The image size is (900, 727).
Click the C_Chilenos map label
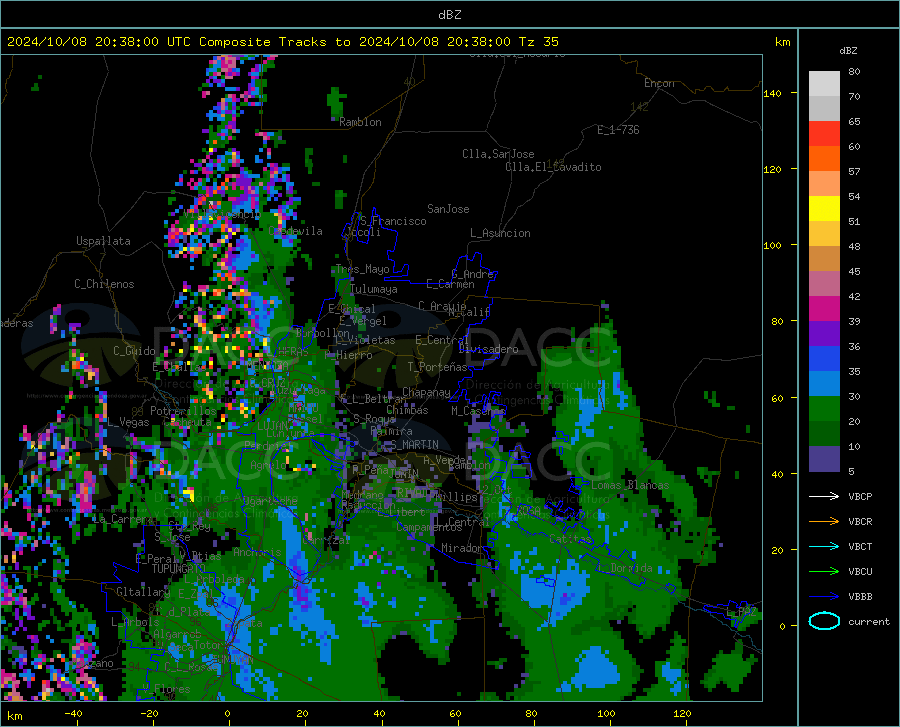104,284
